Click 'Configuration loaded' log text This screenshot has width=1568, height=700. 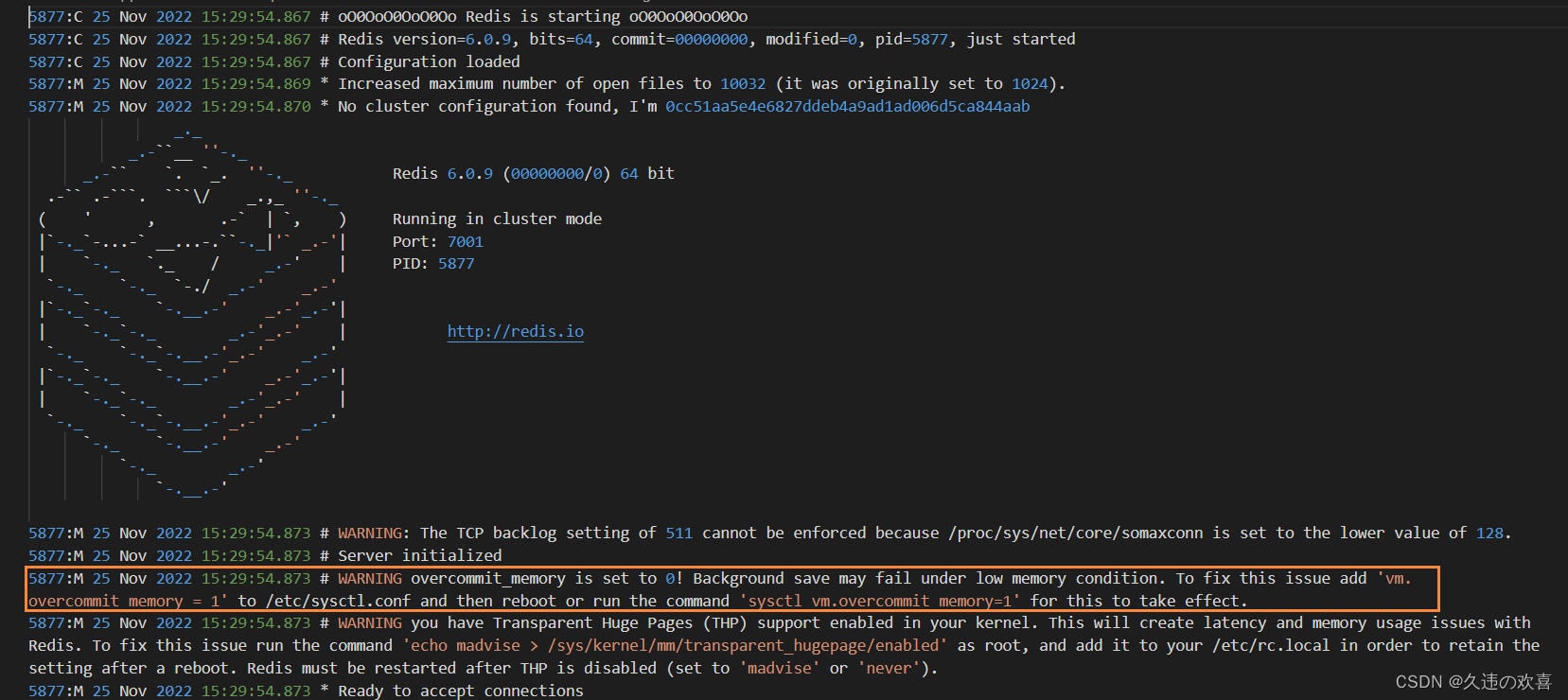point(429,61)
